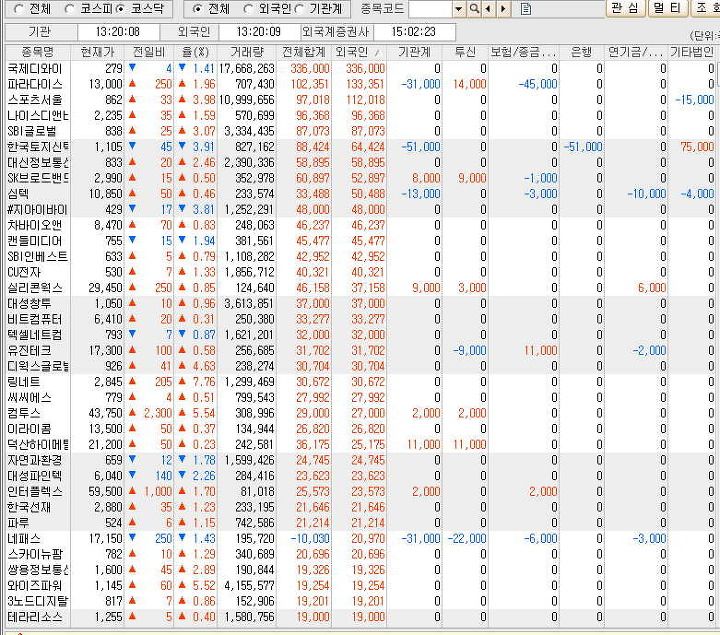Go to next stock with right arrow
720x635 pixels.
click(x=503, y=9)
